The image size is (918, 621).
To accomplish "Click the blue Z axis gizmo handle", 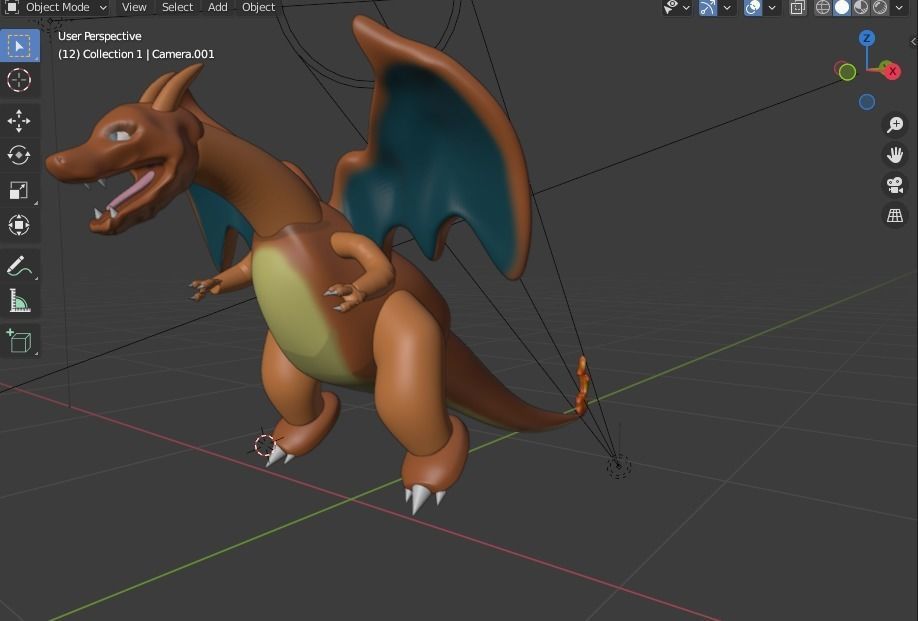I will [867, 39].
